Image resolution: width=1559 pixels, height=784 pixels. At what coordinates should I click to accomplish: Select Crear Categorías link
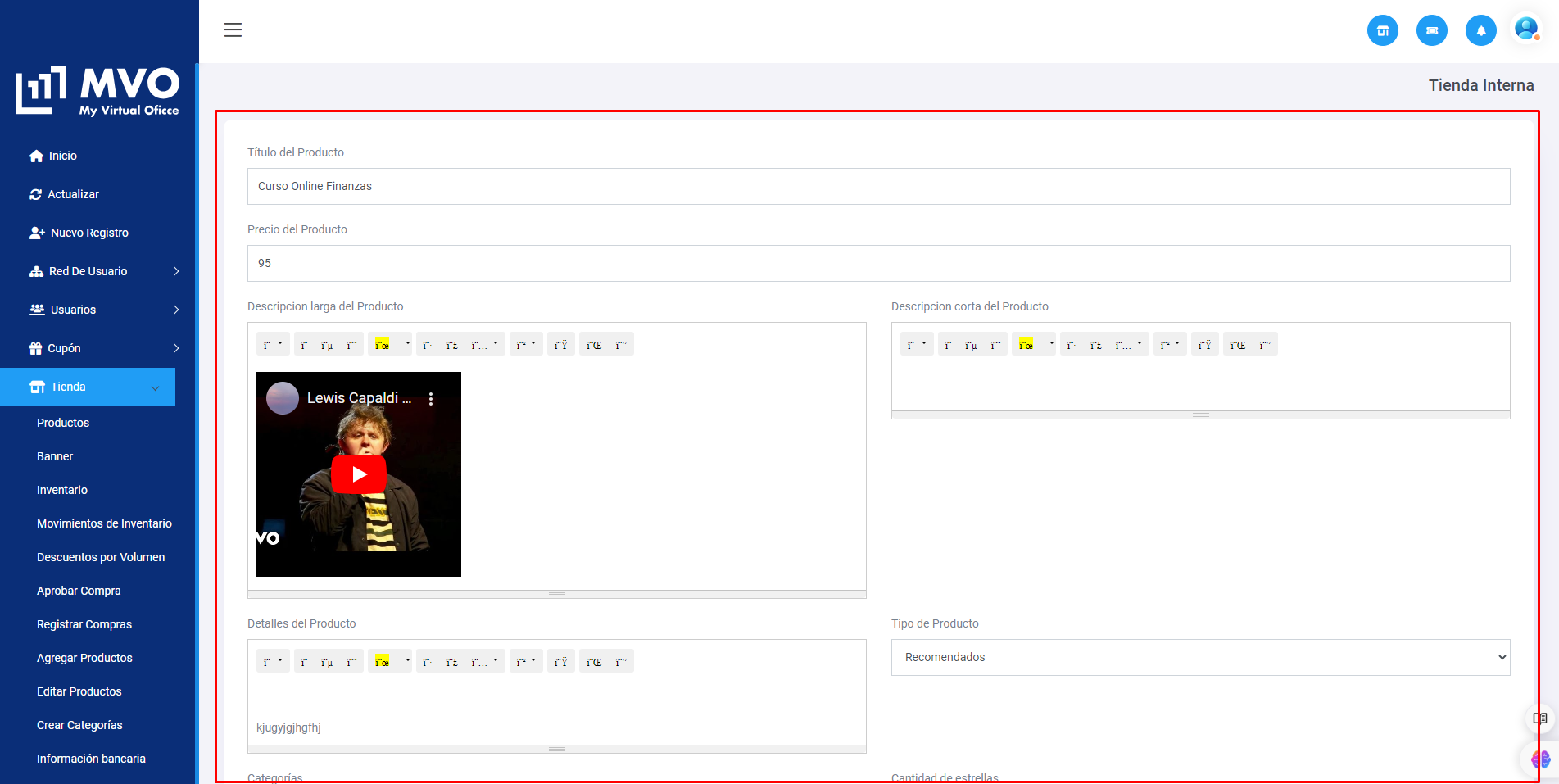(x=79, y=725)
